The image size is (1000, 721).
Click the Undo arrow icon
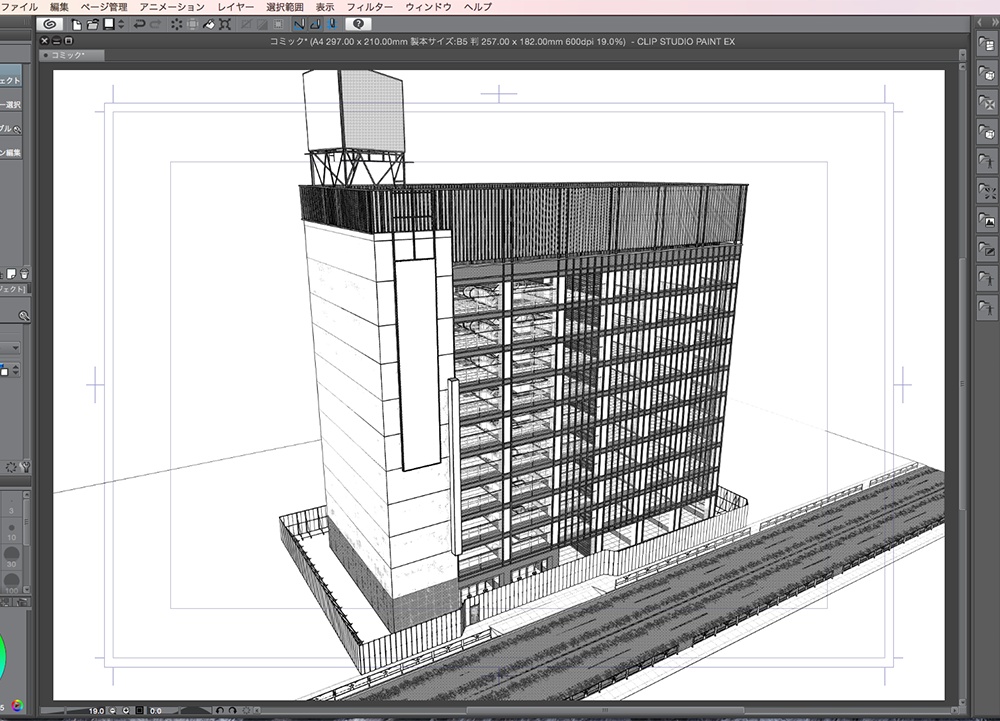coord(139,24)
